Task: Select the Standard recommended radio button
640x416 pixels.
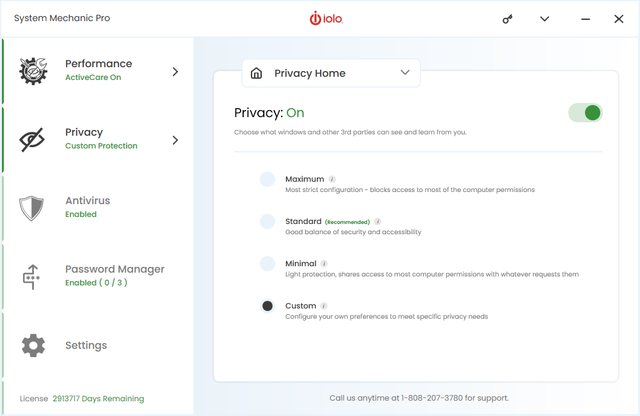Action: click(267, 221)
